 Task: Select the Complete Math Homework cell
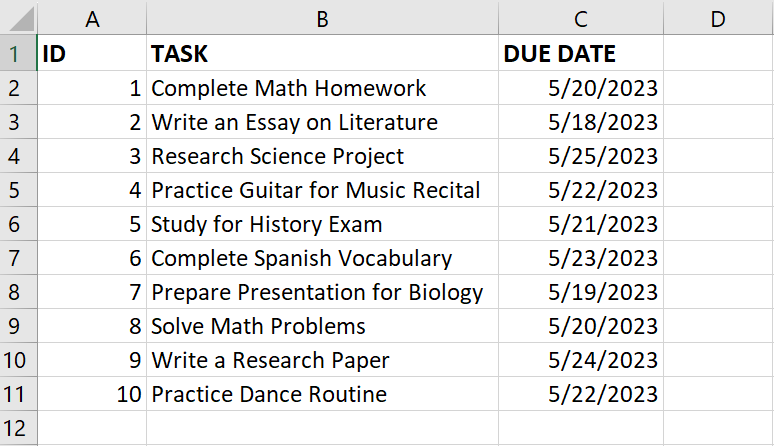[x=322, y=88]
